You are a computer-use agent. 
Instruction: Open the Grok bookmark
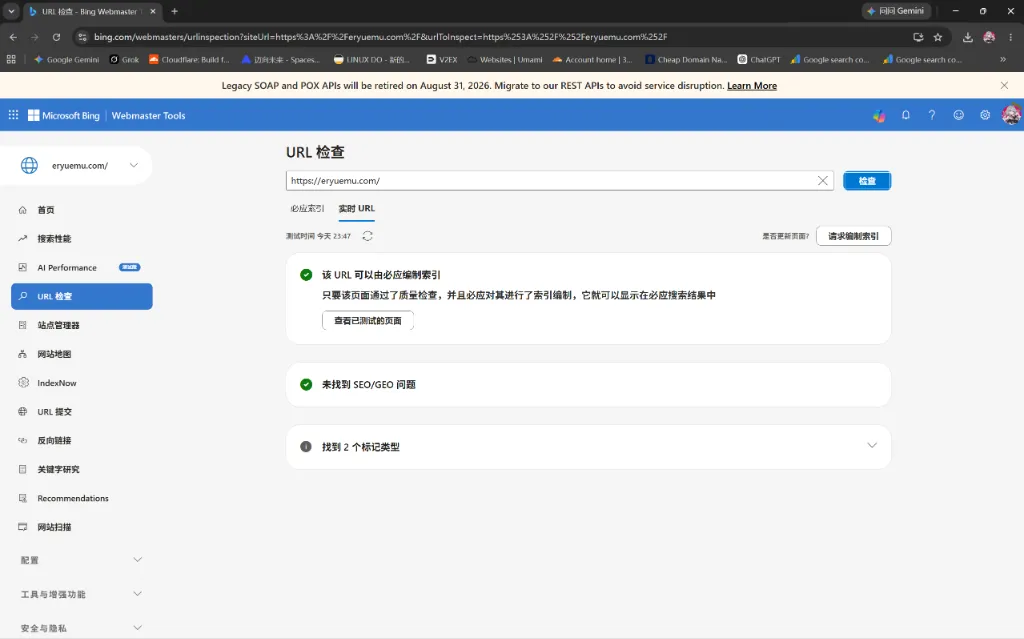(124, 59)
